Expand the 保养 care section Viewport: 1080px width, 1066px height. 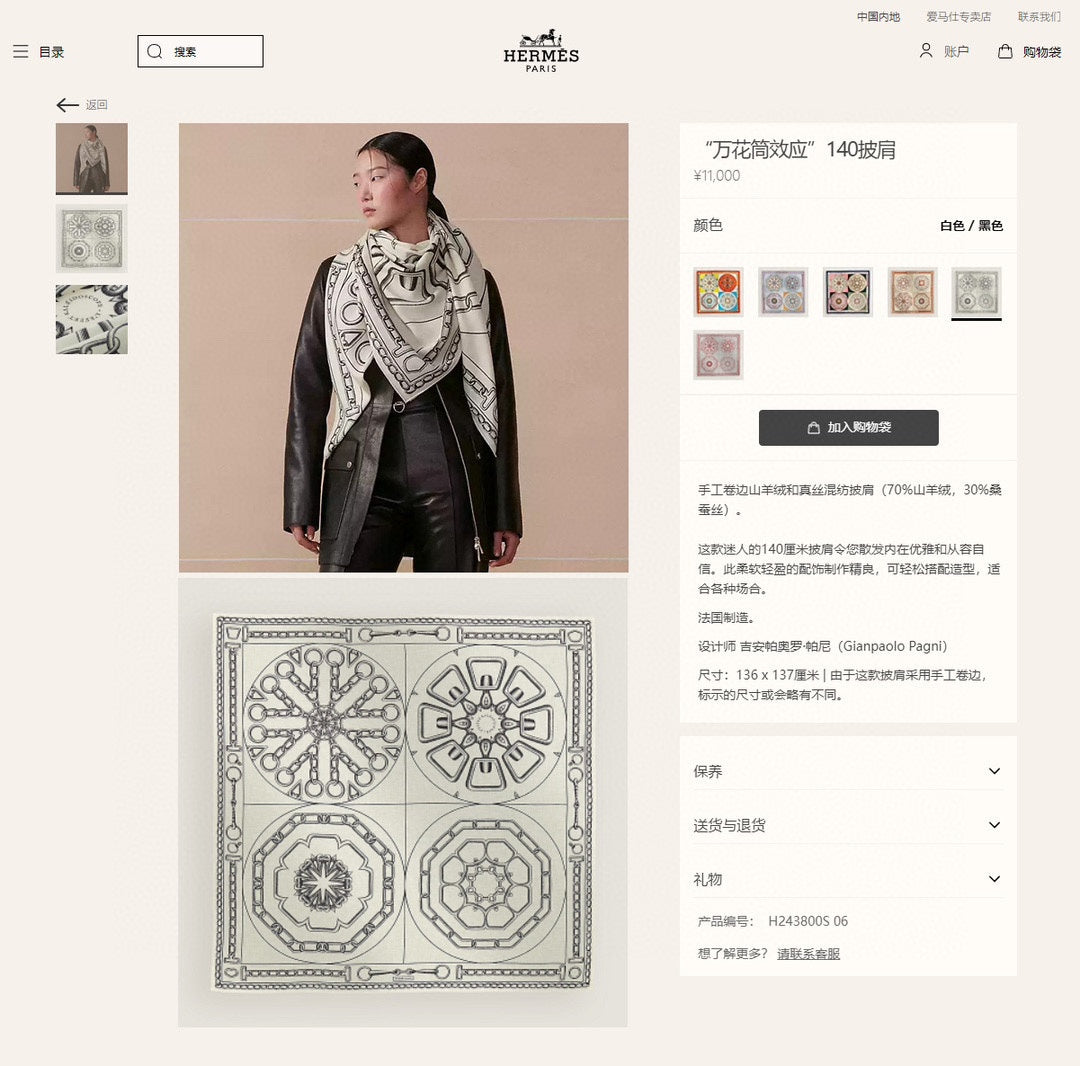(848, 771)
